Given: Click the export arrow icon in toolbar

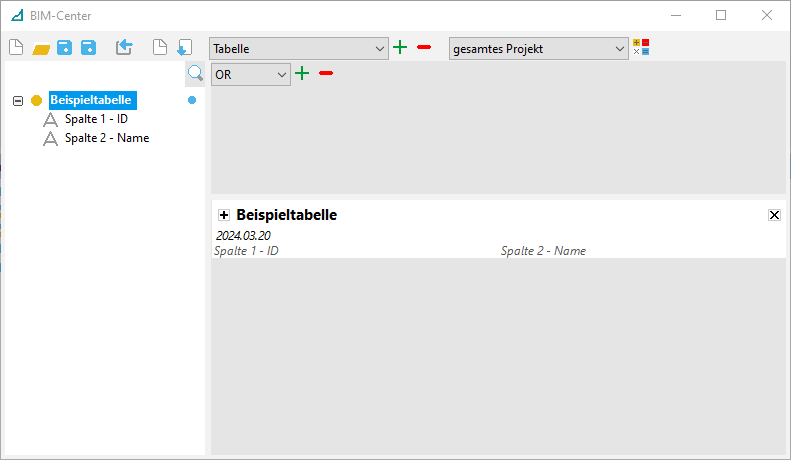Looking at the screenshot, I should click(124, 47).
